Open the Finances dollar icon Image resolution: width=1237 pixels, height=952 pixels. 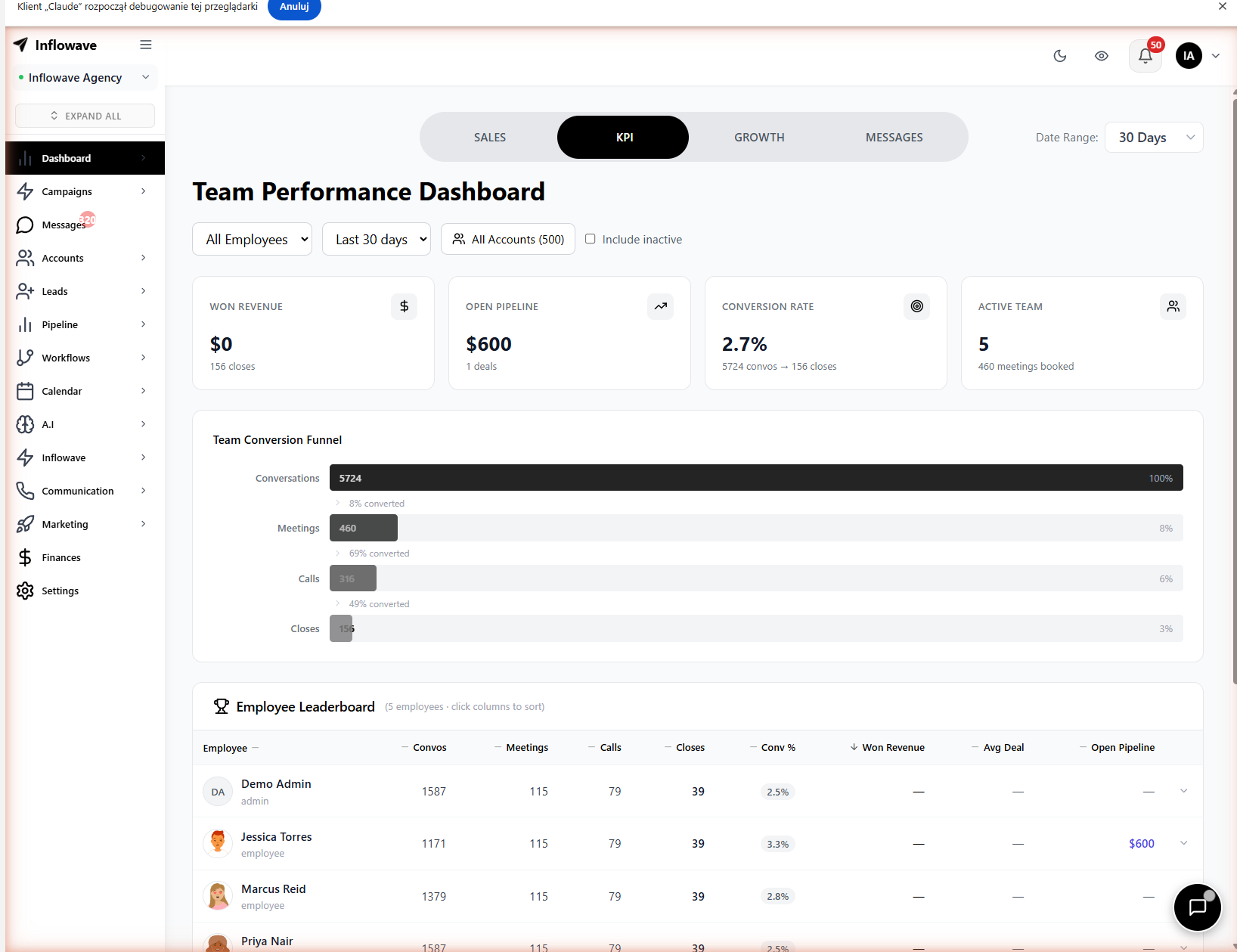[x=25, y=557]
